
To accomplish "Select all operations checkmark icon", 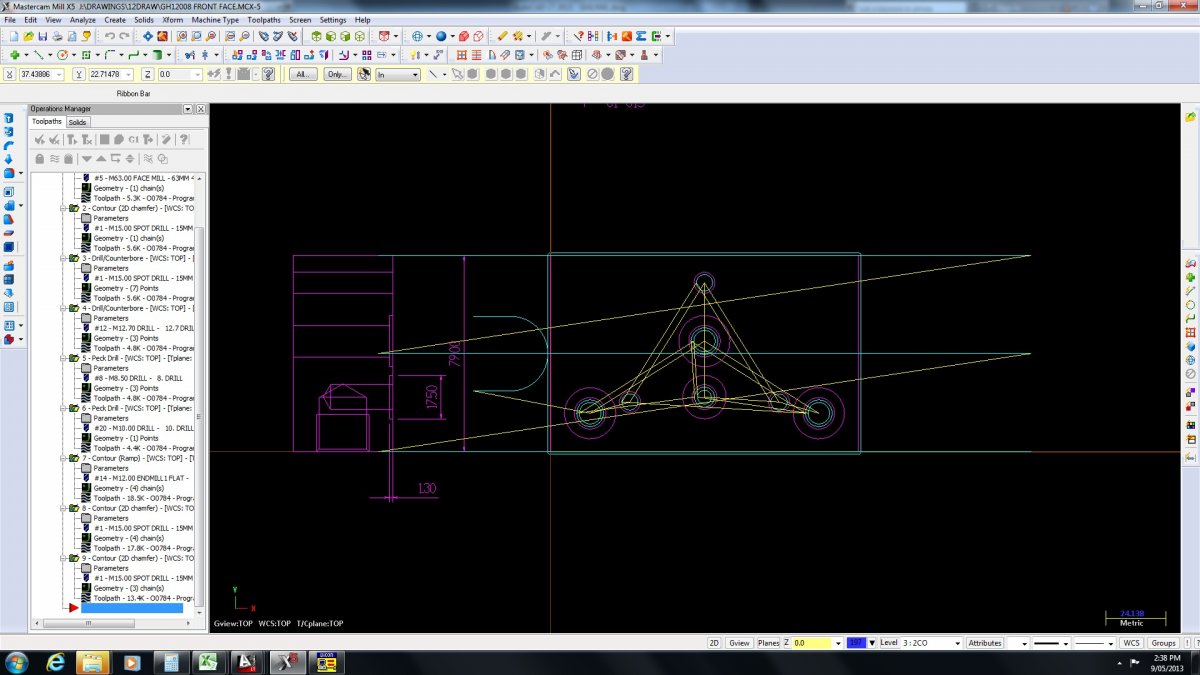I will coord(39,140).
